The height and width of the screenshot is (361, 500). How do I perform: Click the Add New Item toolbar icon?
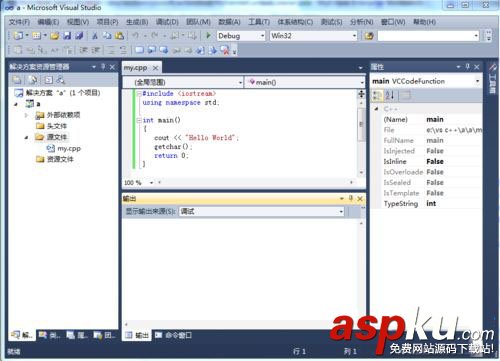pos(37,35)
